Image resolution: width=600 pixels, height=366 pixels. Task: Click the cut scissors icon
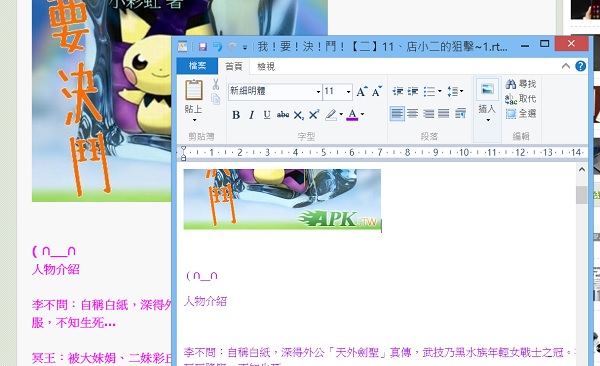(x=215, y=84)
